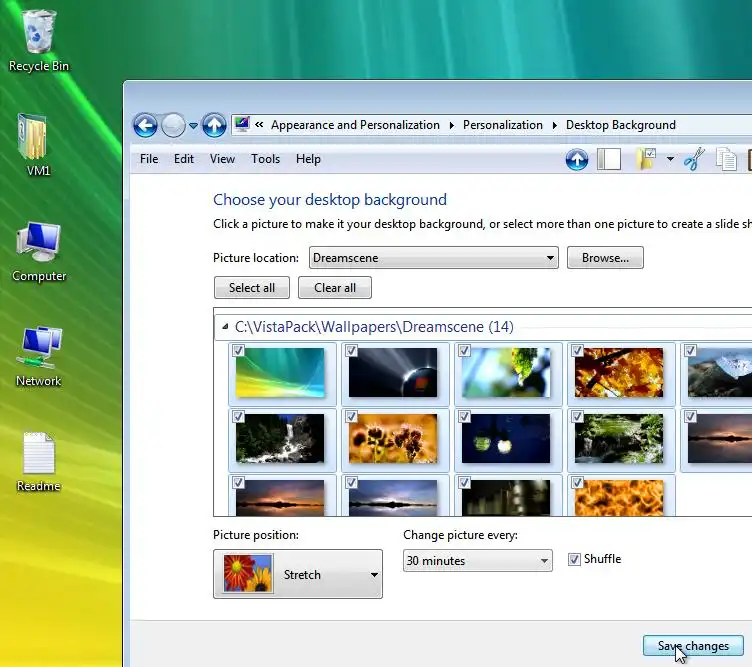Uncheck the snowy mountain wallpaper checkbox

click(691, 351)
